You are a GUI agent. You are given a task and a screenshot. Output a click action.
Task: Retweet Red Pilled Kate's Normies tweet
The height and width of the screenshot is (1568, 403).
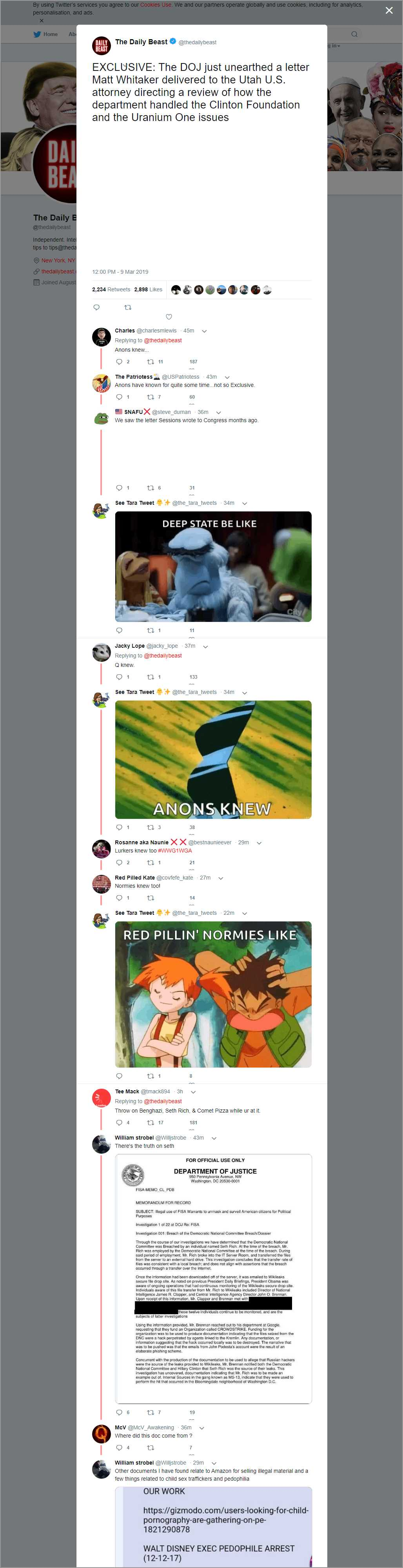coord(151,898)
